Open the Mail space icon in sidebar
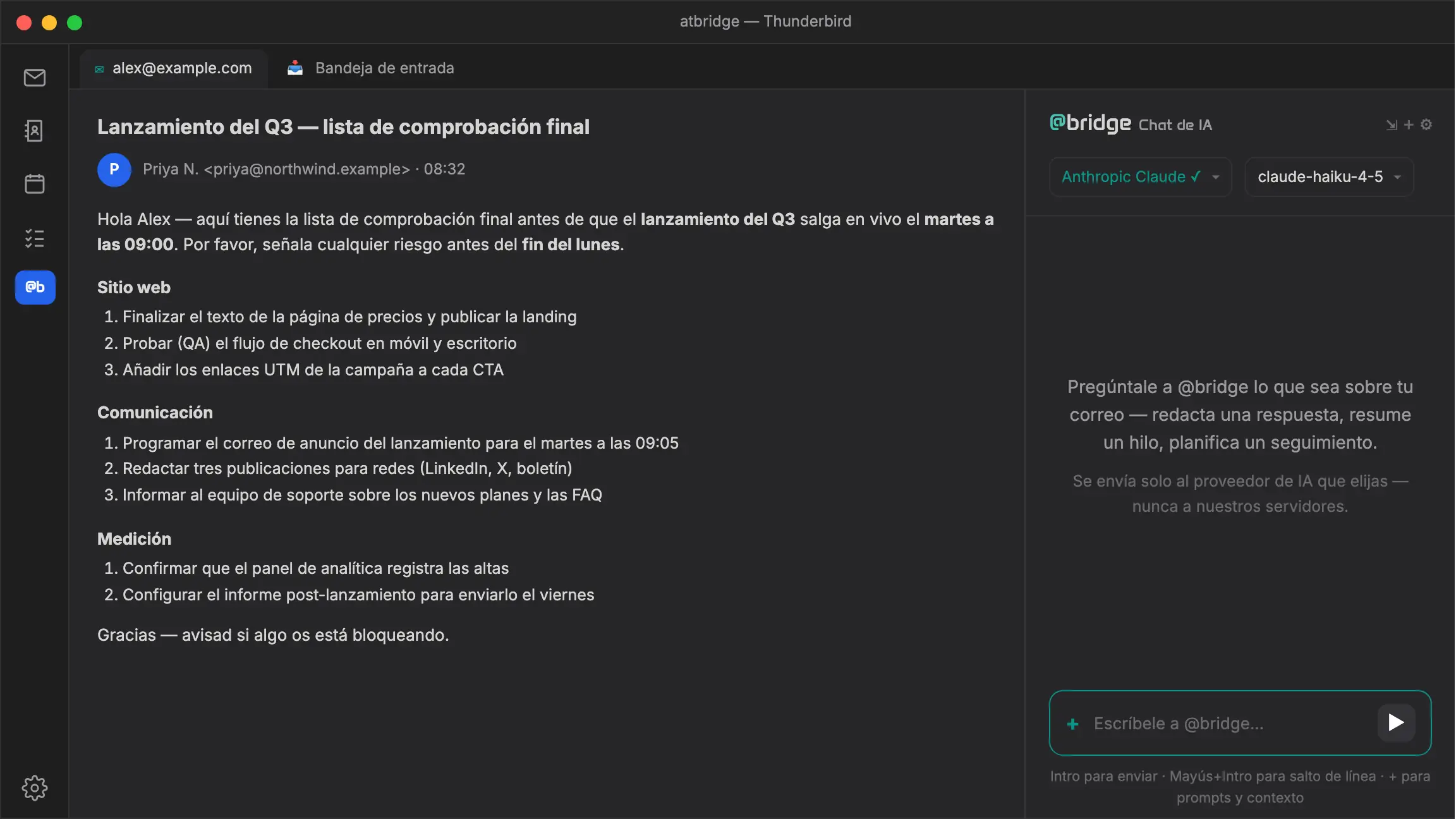This screenshot has width=1456, height=819. (35, 78)
